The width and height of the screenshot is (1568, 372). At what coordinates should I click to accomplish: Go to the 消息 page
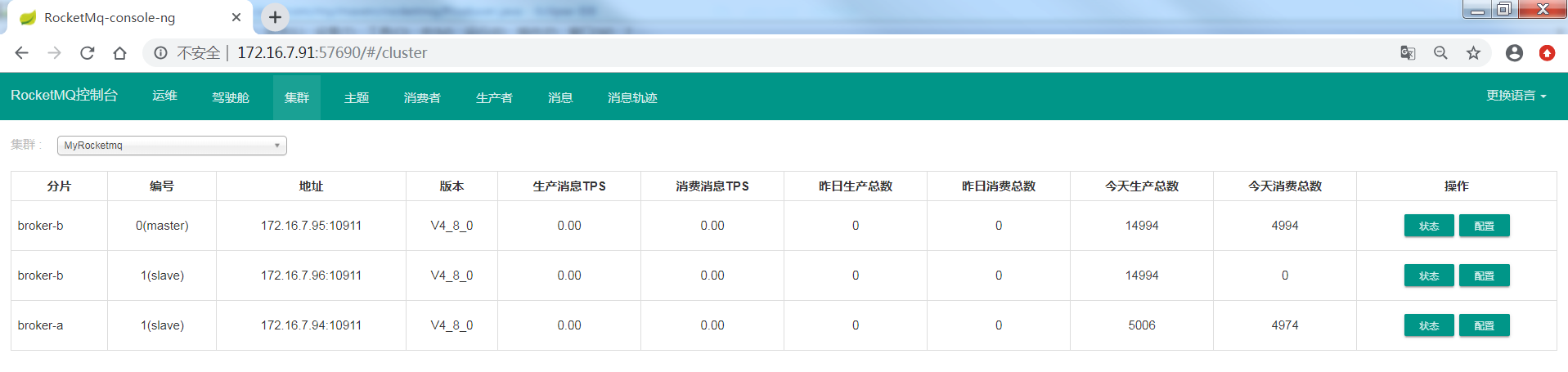[560, 97]
